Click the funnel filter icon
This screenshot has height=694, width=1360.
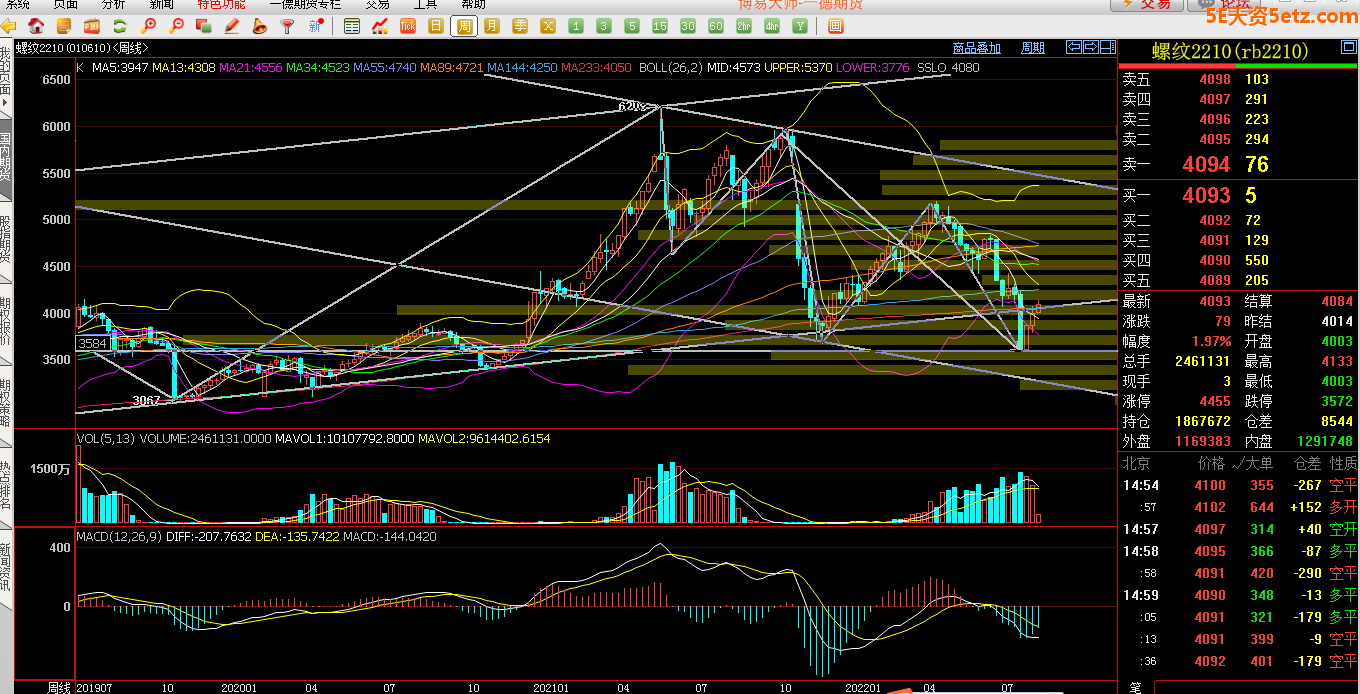pos(287,26)
